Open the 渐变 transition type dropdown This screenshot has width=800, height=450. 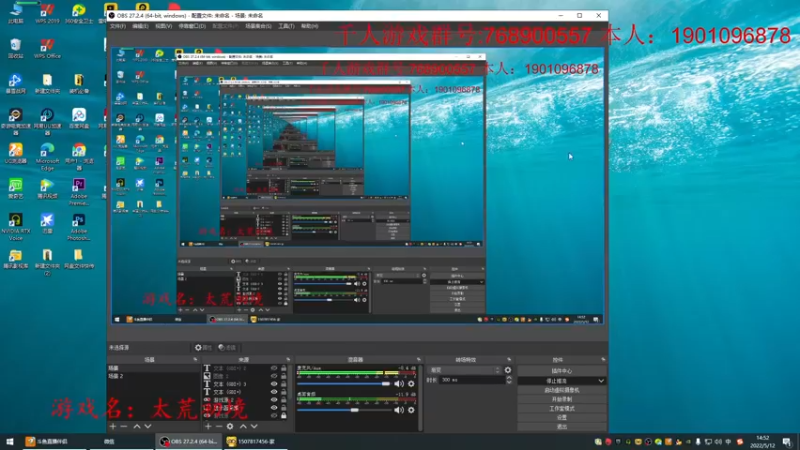click(x=465, y=370)
